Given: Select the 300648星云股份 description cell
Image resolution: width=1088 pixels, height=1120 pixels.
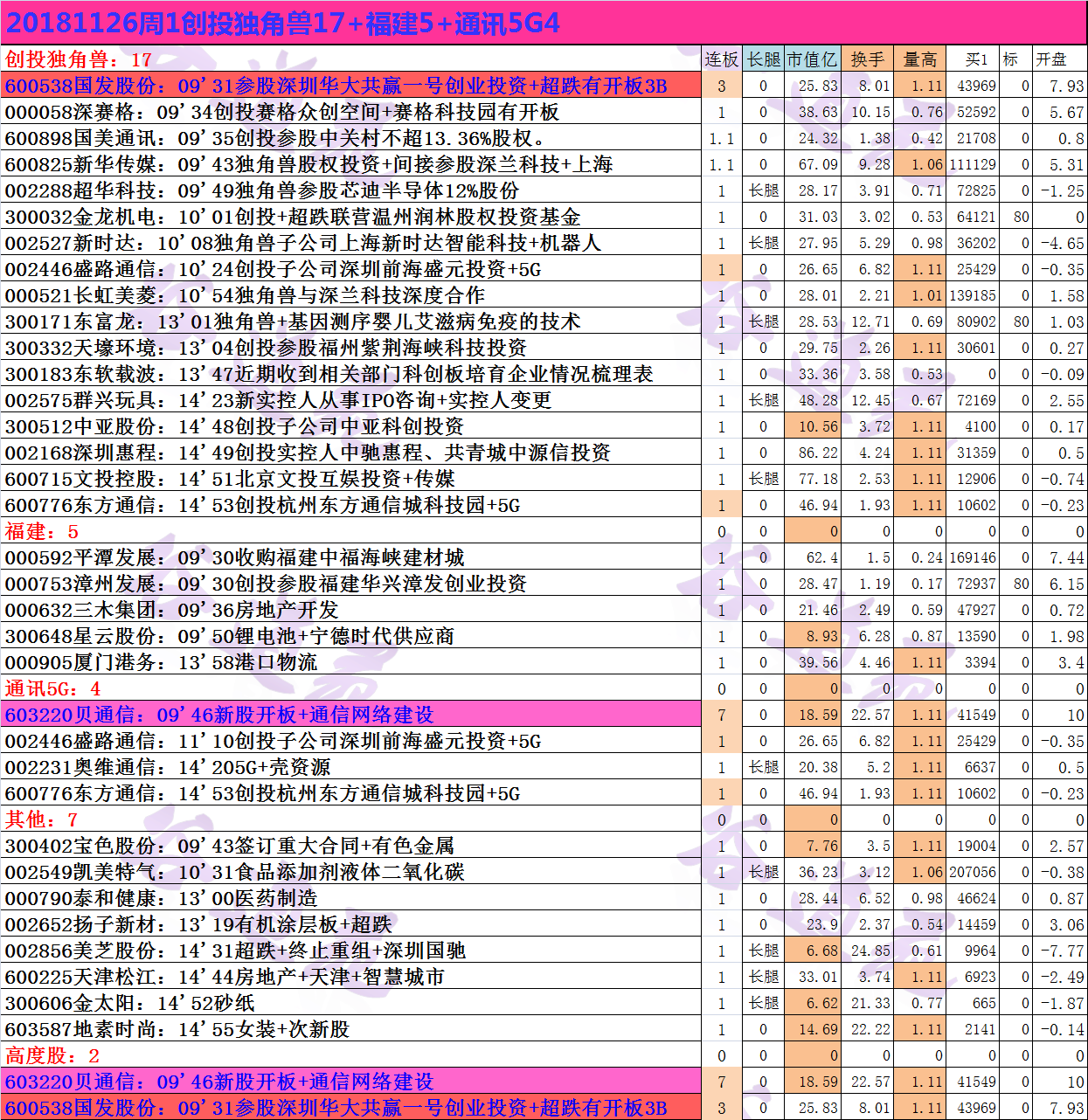Looking at the screenshot, I should (x=351, y=636).
